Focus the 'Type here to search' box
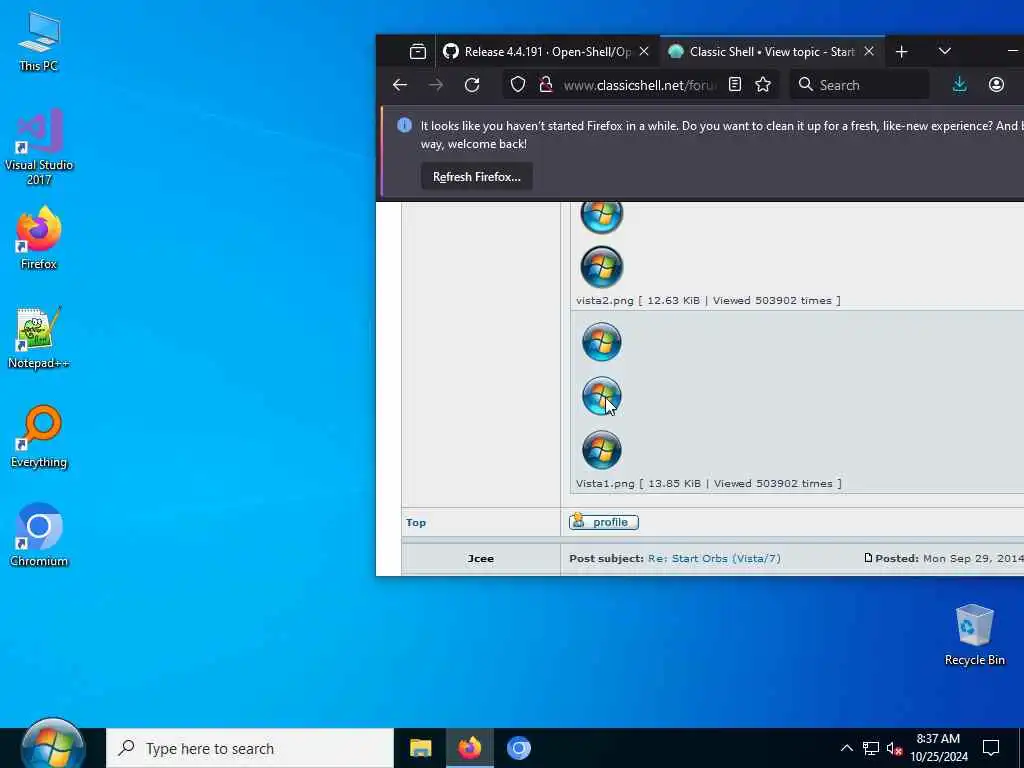Screen dimensions: 1024x768 [250, 748]
